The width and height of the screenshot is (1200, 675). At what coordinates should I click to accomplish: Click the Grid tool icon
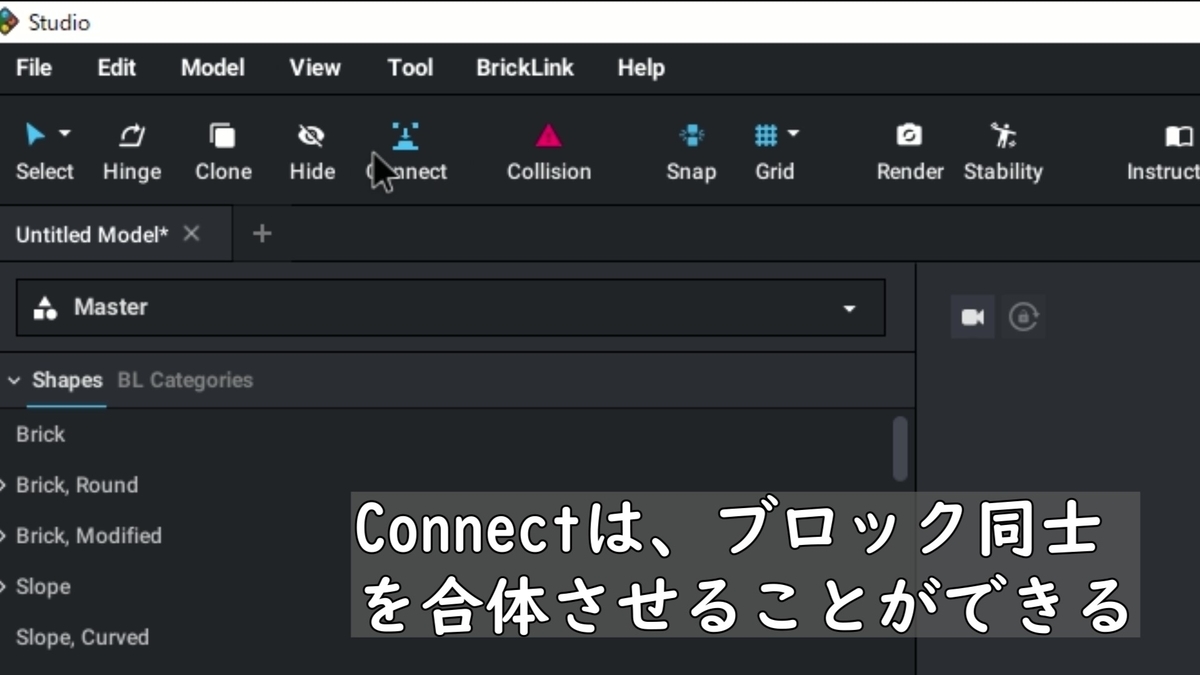click(x=766, y=135)
